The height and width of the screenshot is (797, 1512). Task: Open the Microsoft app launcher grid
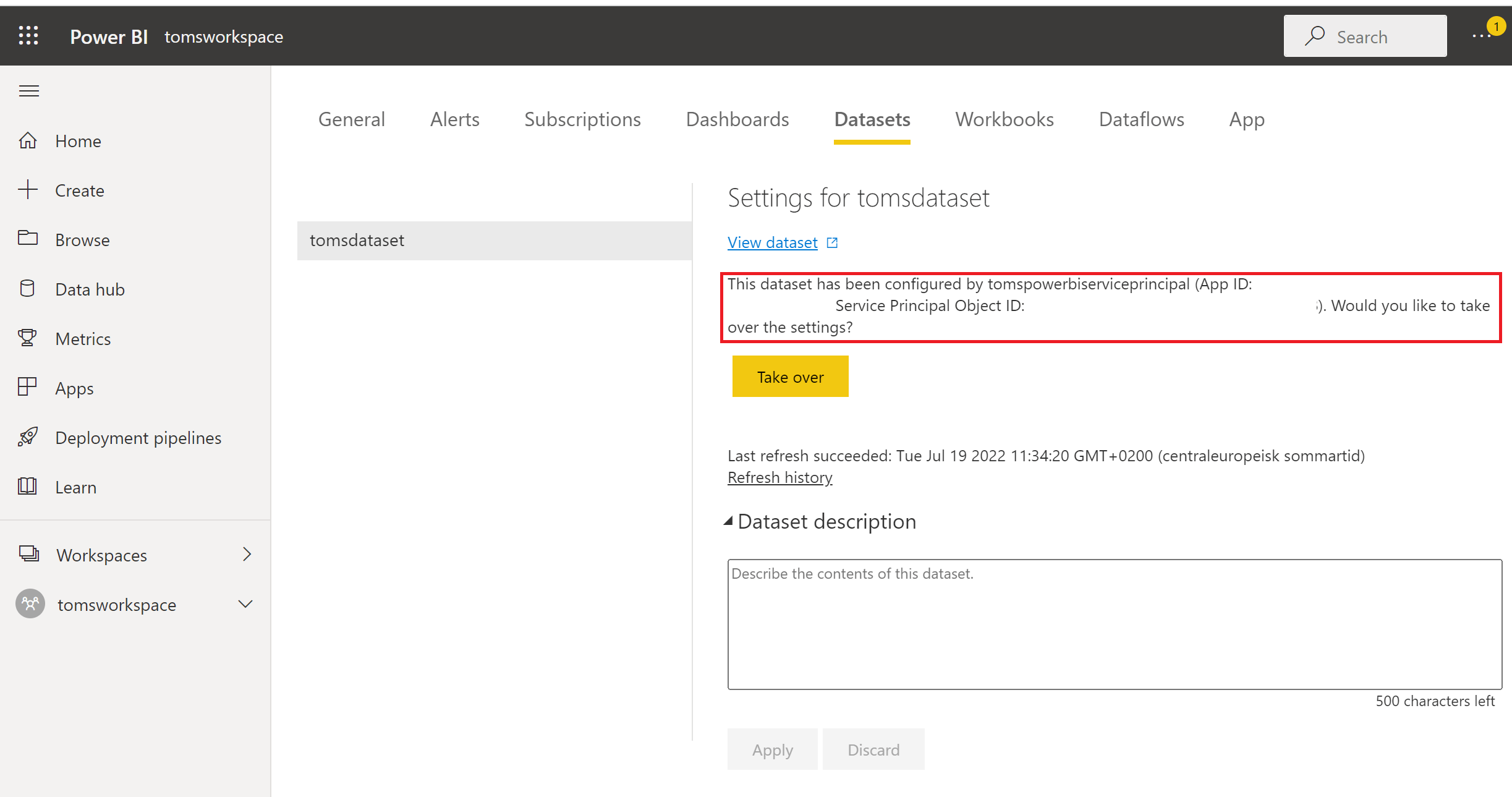(x=28, y=35)
